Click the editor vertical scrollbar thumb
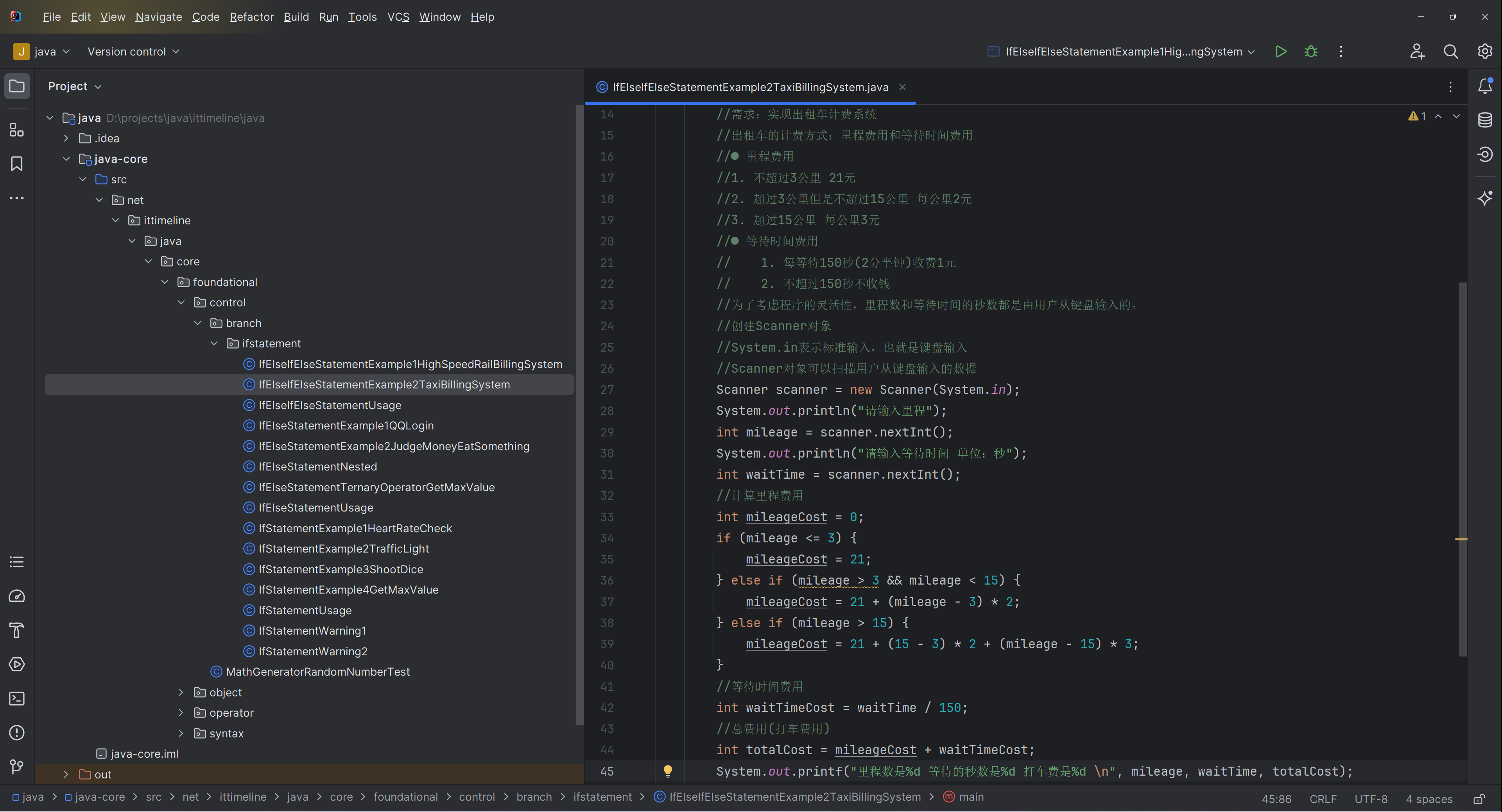 1463,469
